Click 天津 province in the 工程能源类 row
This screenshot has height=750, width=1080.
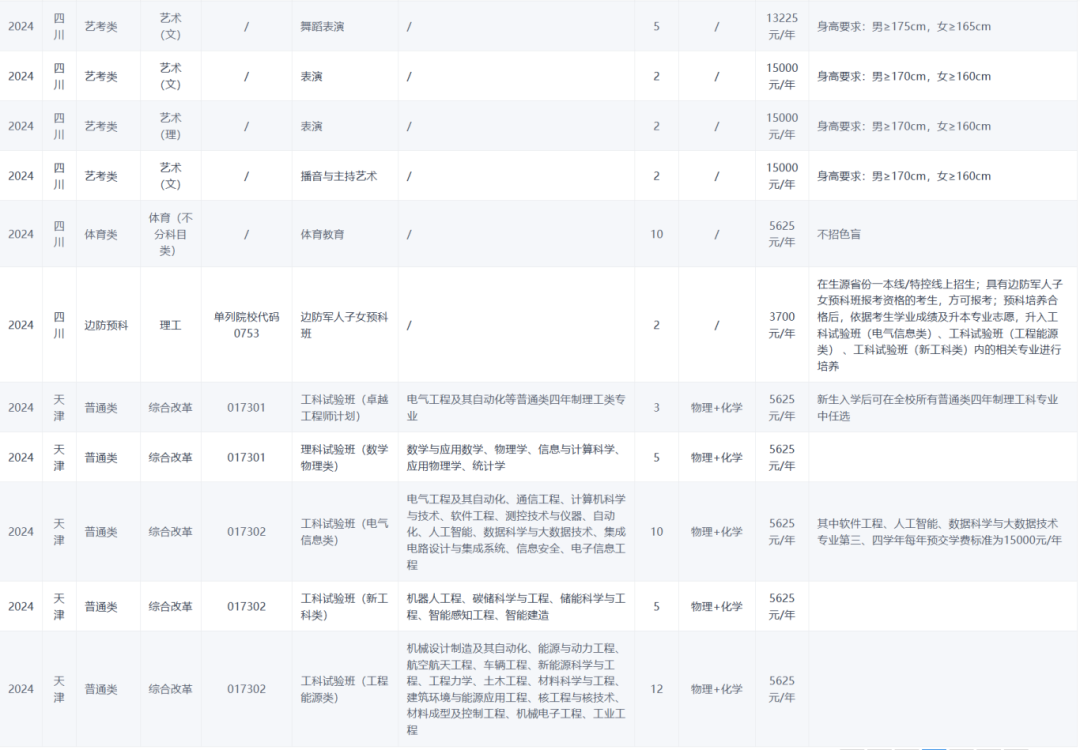coord(59,689)
